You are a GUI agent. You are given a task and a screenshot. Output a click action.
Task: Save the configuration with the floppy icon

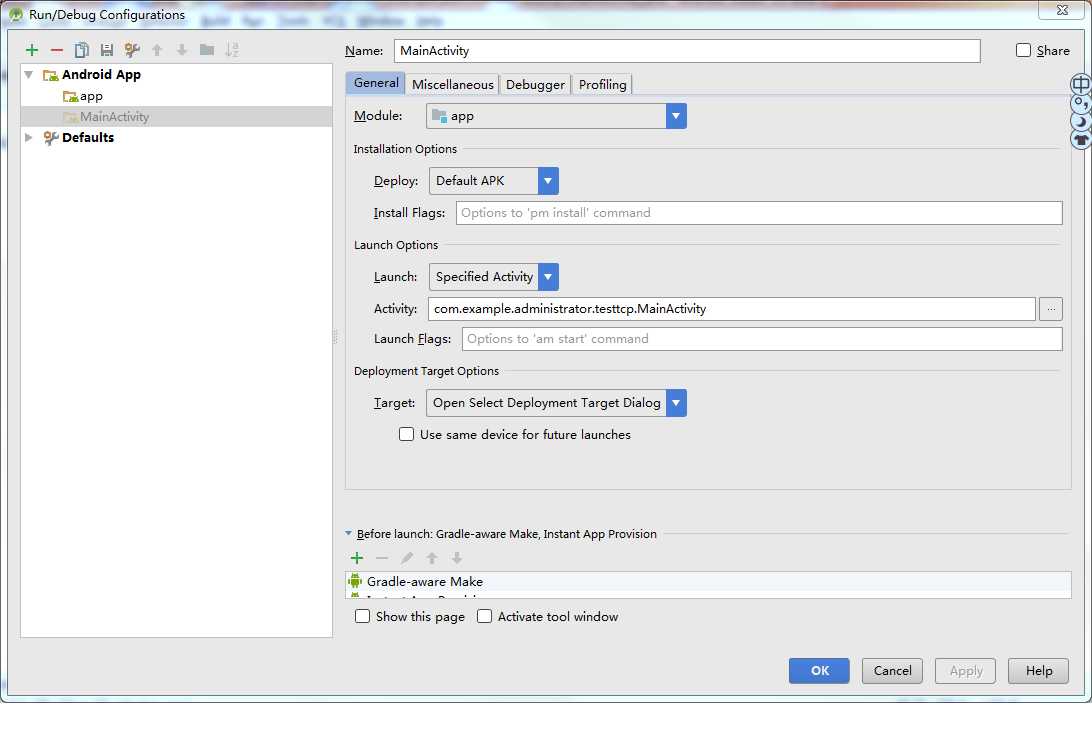107,50
